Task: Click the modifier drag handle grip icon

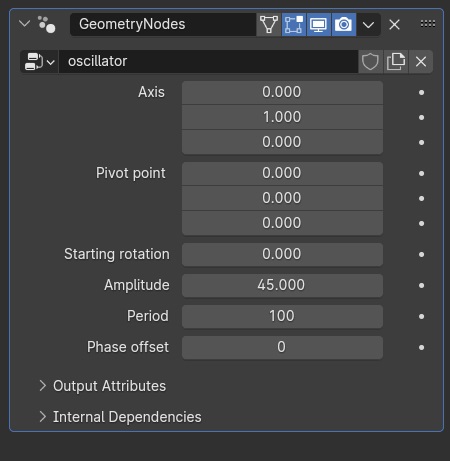Action: click(428, 24)
